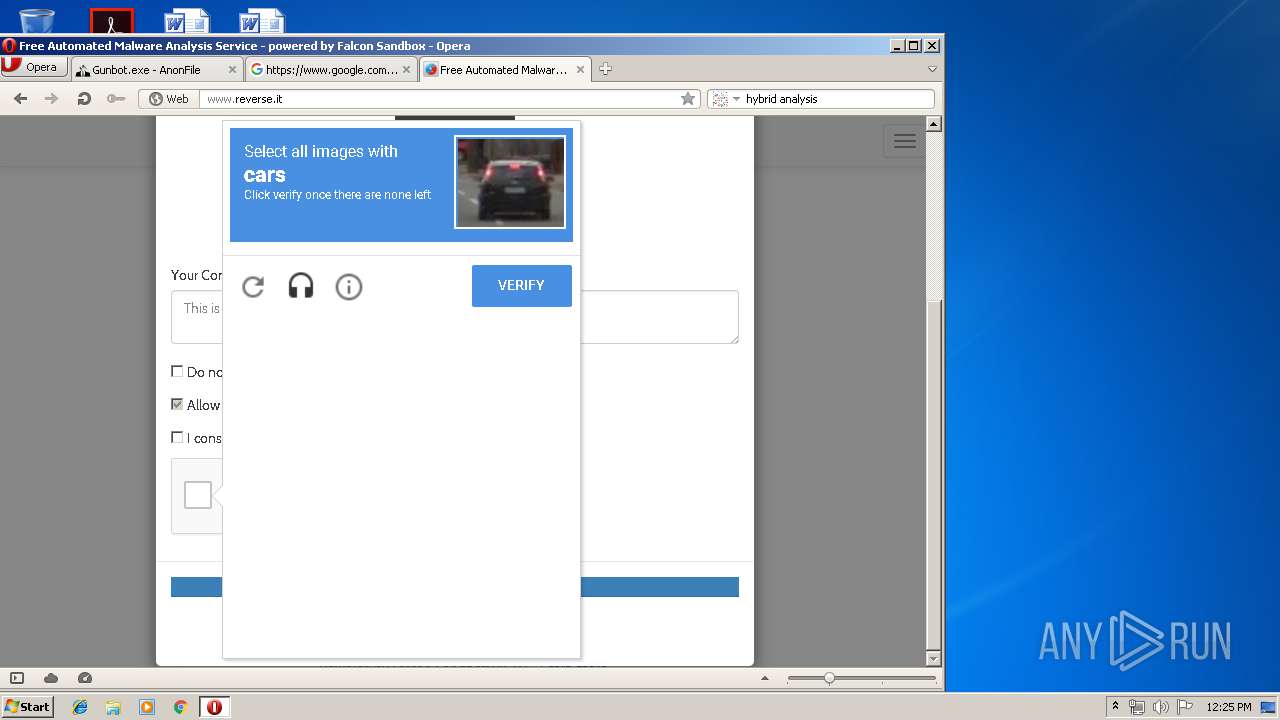
Task: Switch to Gunbot.exe - AnonFile tab
Action: pyautogui.click(x=147, y=70)
